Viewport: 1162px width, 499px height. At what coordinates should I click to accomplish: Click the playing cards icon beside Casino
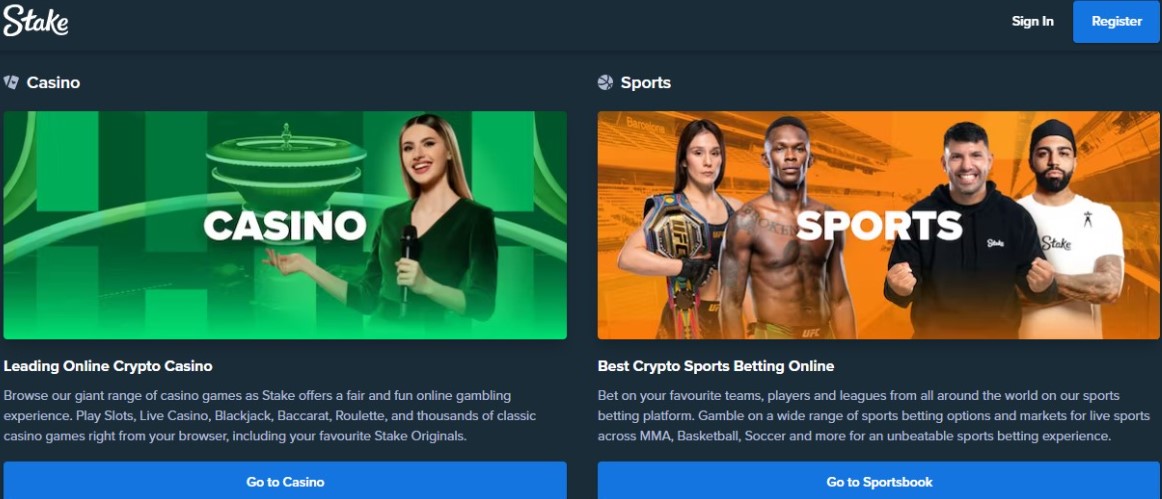[11, 82]
